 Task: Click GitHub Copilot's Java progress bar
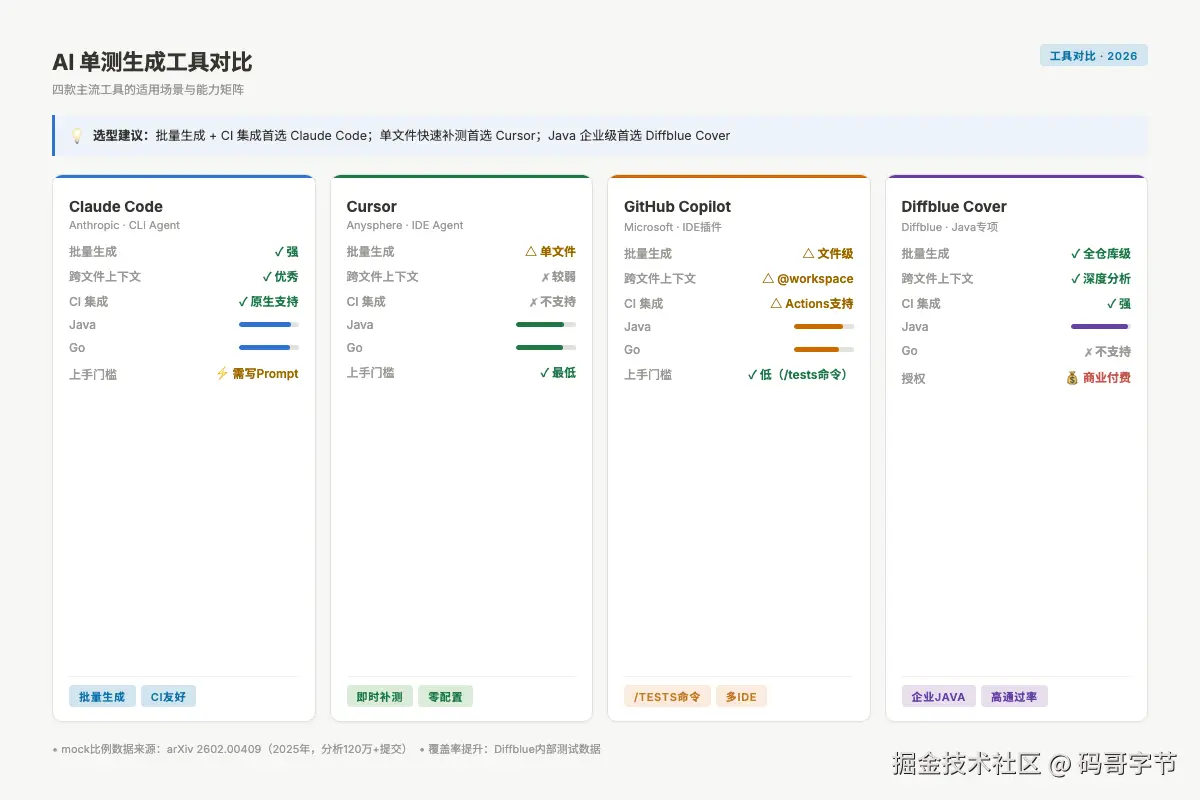(x=824, y=327)
